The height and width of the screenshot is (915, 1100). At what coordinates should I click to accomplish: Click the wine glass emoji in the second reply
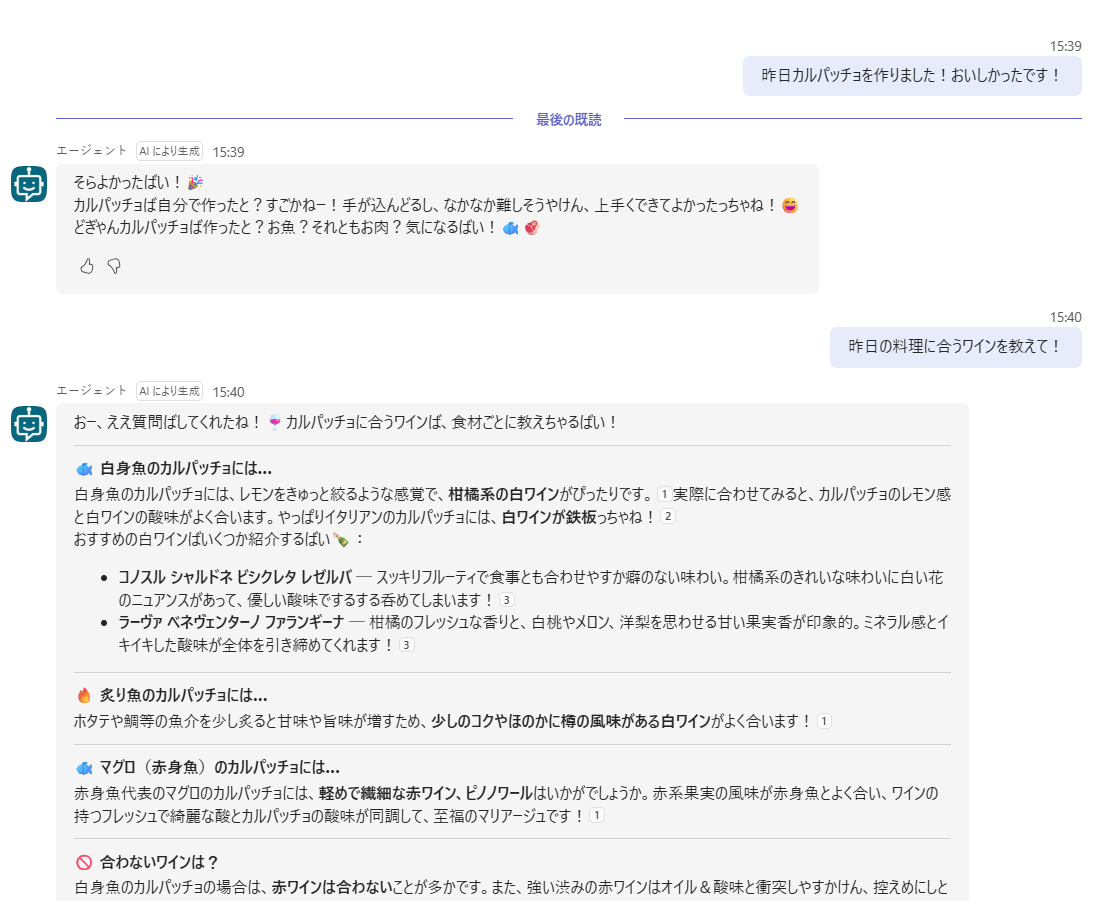(x=274, y=422)
